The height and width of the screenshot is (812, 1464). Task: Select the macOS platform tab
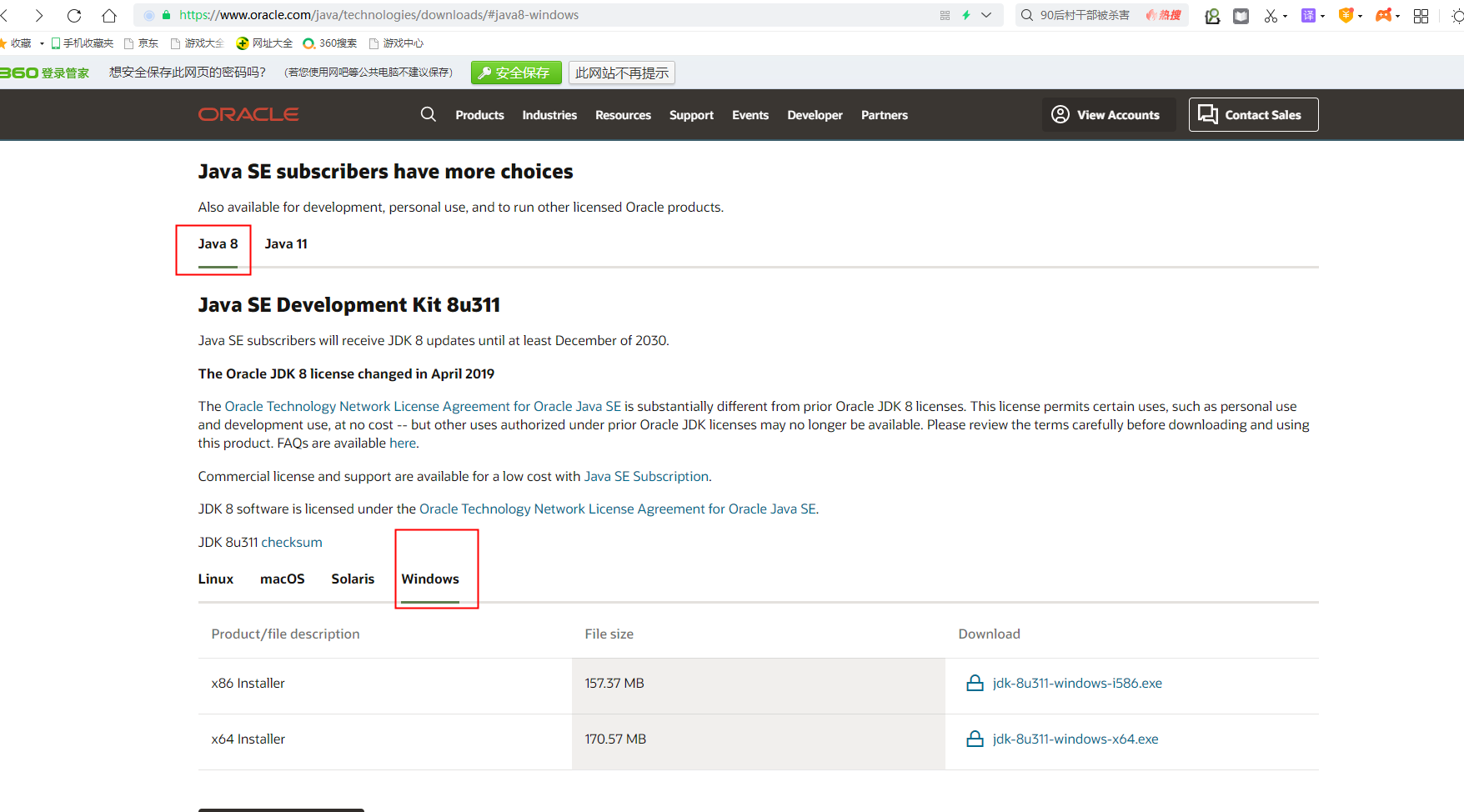(x=283, y=579)
